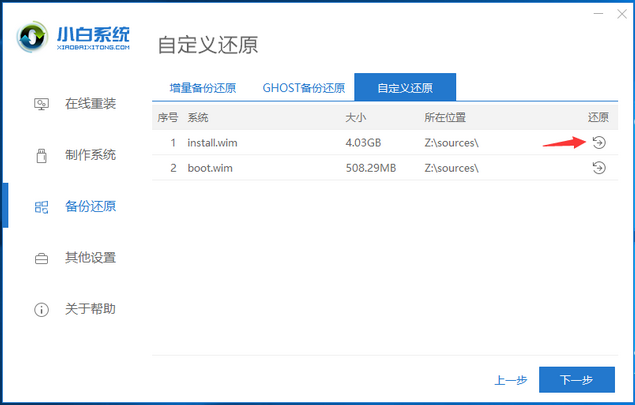Minimize the 小白系统 window
Image resolution: width=635 pixels, height=405 pixels.
coord(599,14)
